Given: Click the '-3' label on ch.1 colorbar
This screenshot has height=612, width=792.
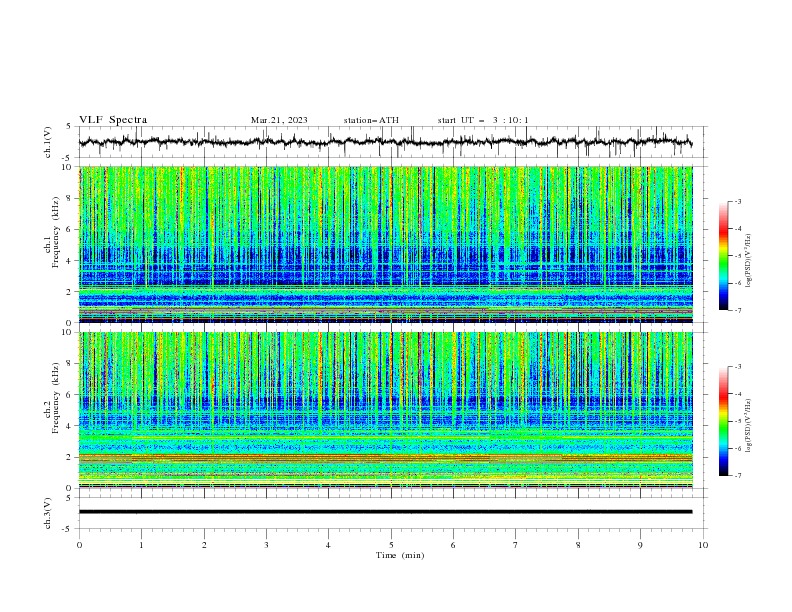Looking at the screenshot, I should [x=737, y=201].
